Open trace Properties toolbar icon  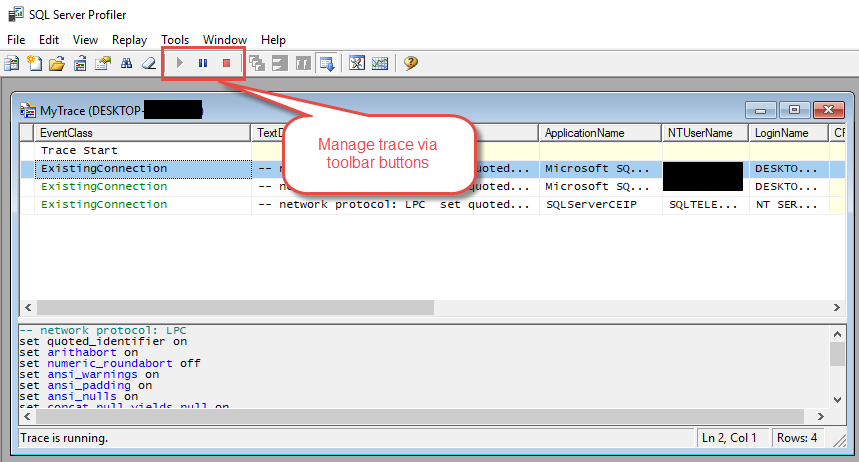pyautogui.click(x=103, y=64)
